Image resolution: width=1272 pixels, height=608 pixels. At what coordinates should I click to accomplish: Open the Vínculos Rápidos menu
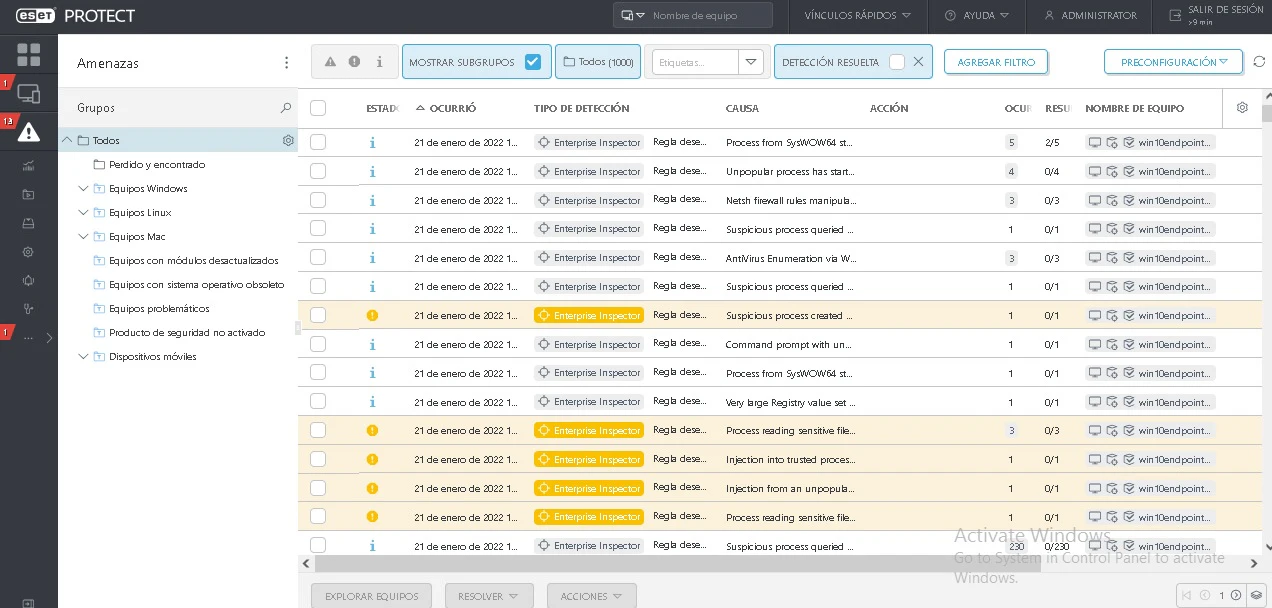857,16
